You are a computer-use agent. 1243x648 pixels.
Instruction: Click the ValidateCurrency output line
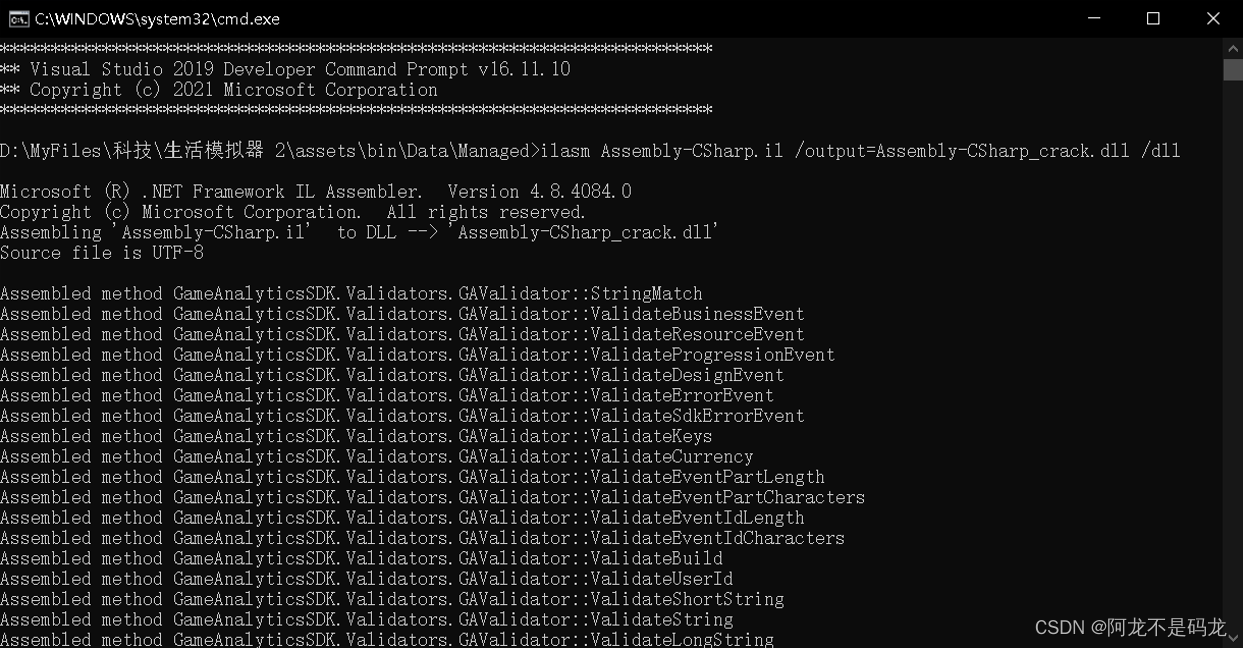pos(377,457)
